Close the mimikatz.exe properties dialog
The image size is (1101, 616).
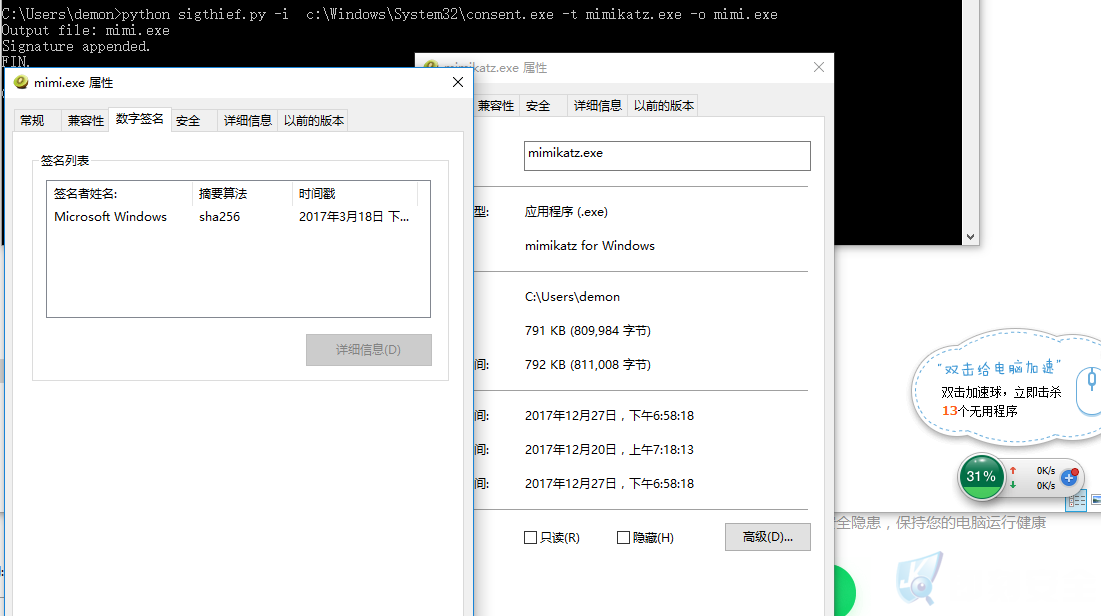[819, 67]
